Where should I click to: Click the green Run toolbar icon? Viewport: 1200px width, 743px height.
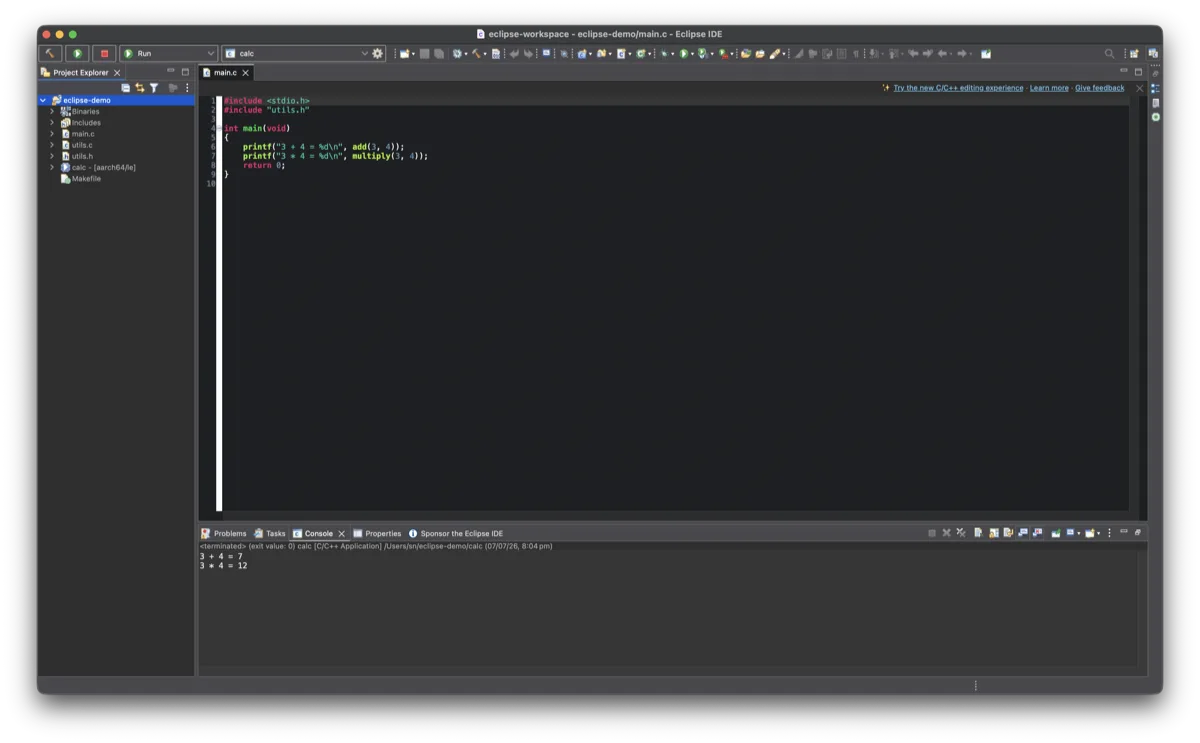tap(683, 53)
